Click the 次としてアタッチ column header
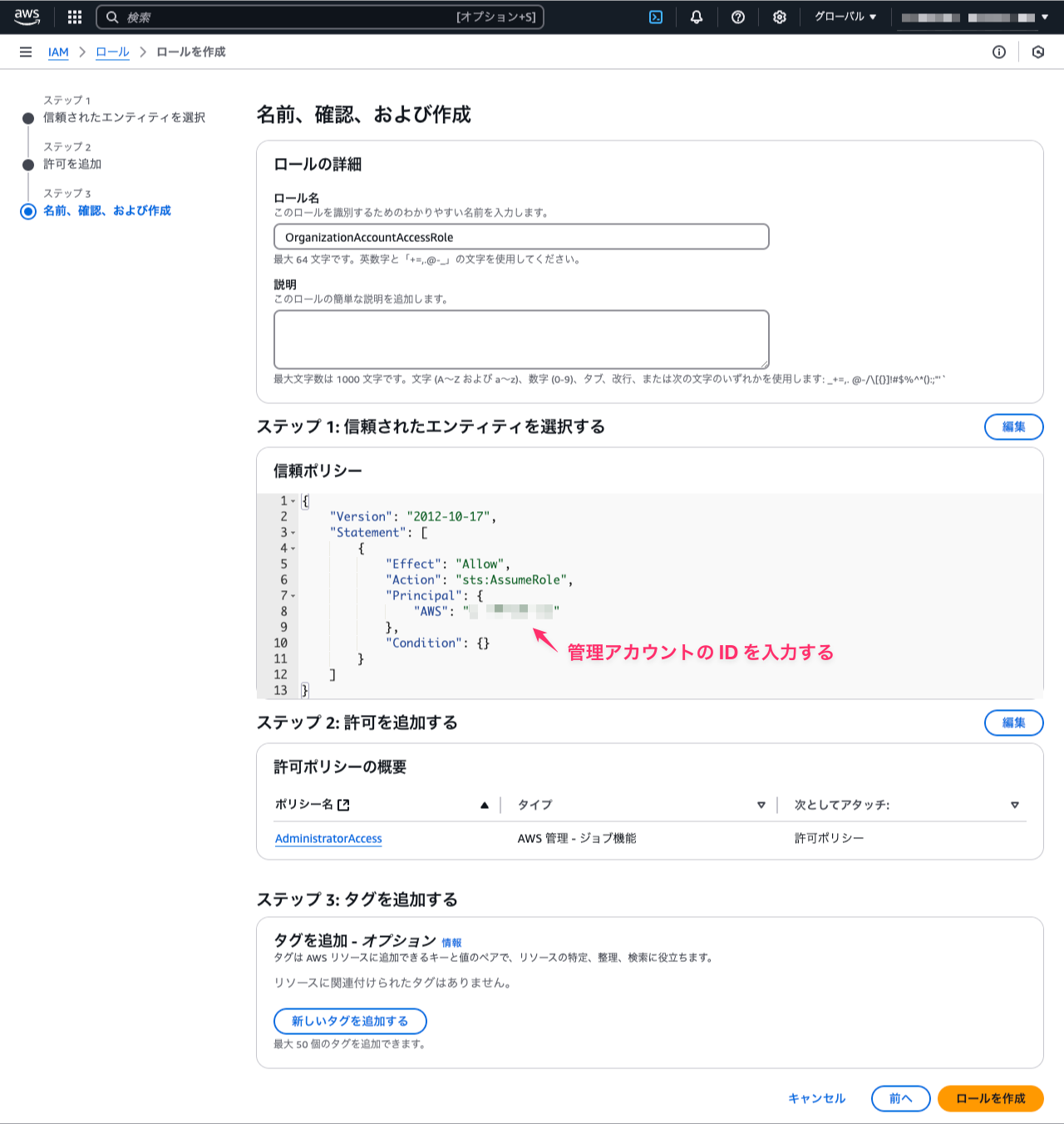 pyautogui.click(x=842, y=805)
